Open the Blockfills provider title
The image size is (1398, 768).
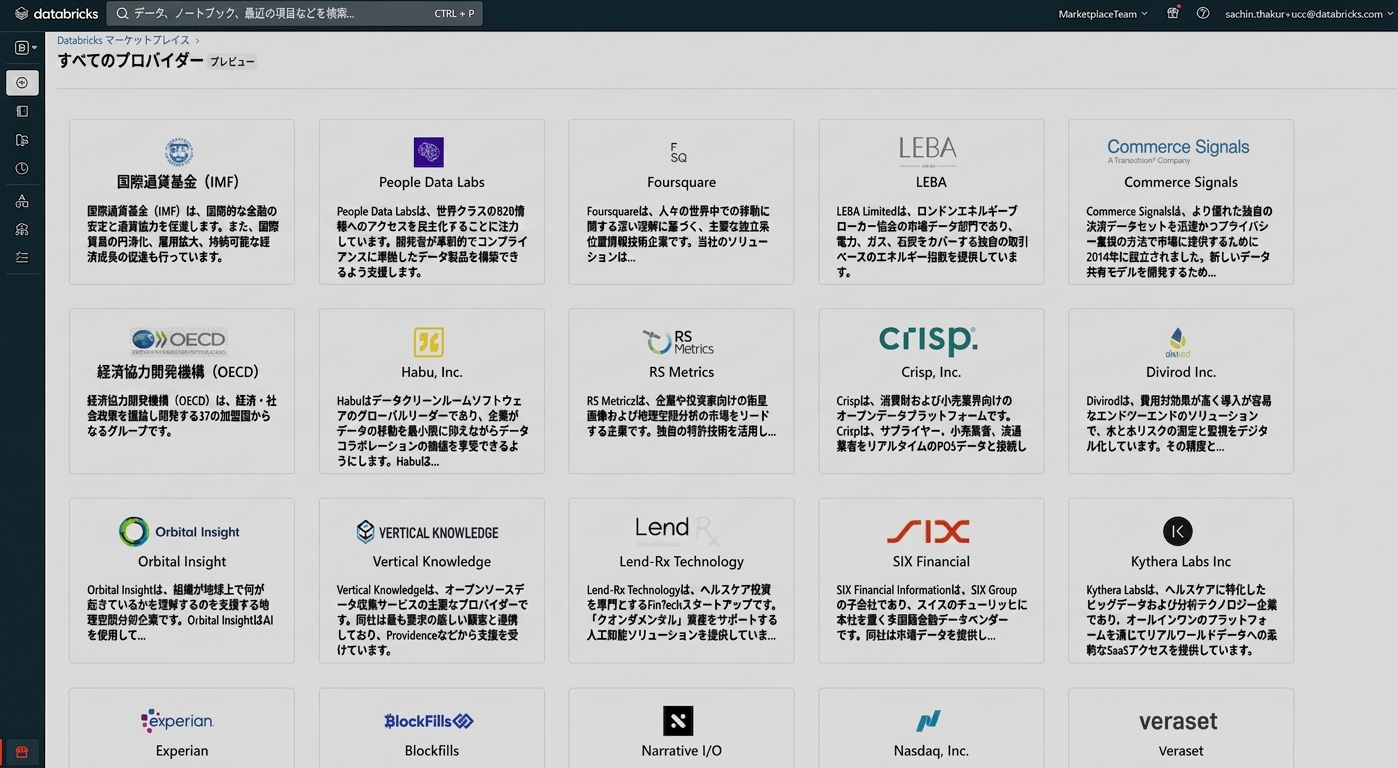[x=432, y=751]
